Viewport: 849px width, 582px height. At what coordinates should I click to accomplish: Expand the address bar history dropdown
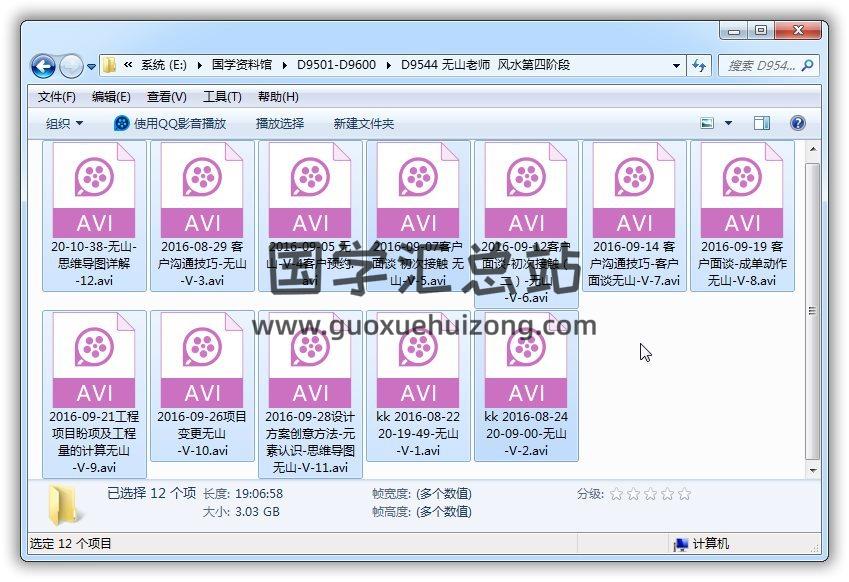[677, 65]
